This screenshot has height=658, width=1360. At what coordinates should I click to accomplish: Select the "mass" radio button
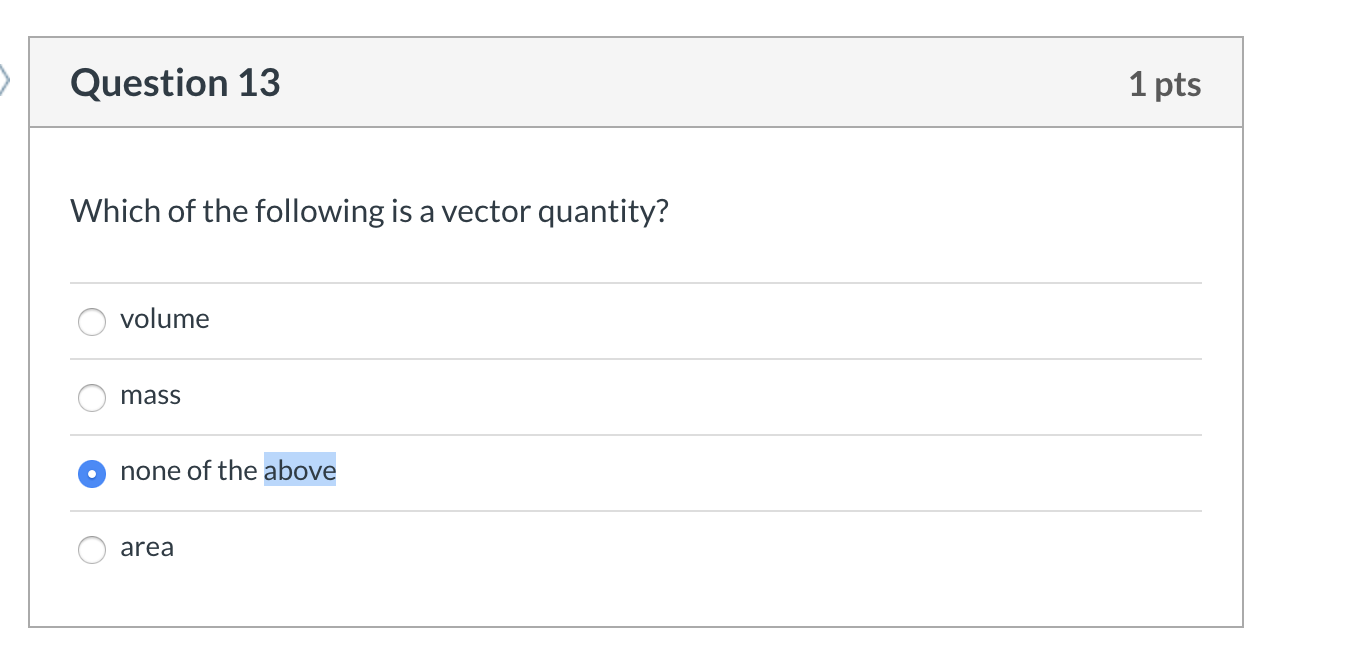click(x=92, y=398)
